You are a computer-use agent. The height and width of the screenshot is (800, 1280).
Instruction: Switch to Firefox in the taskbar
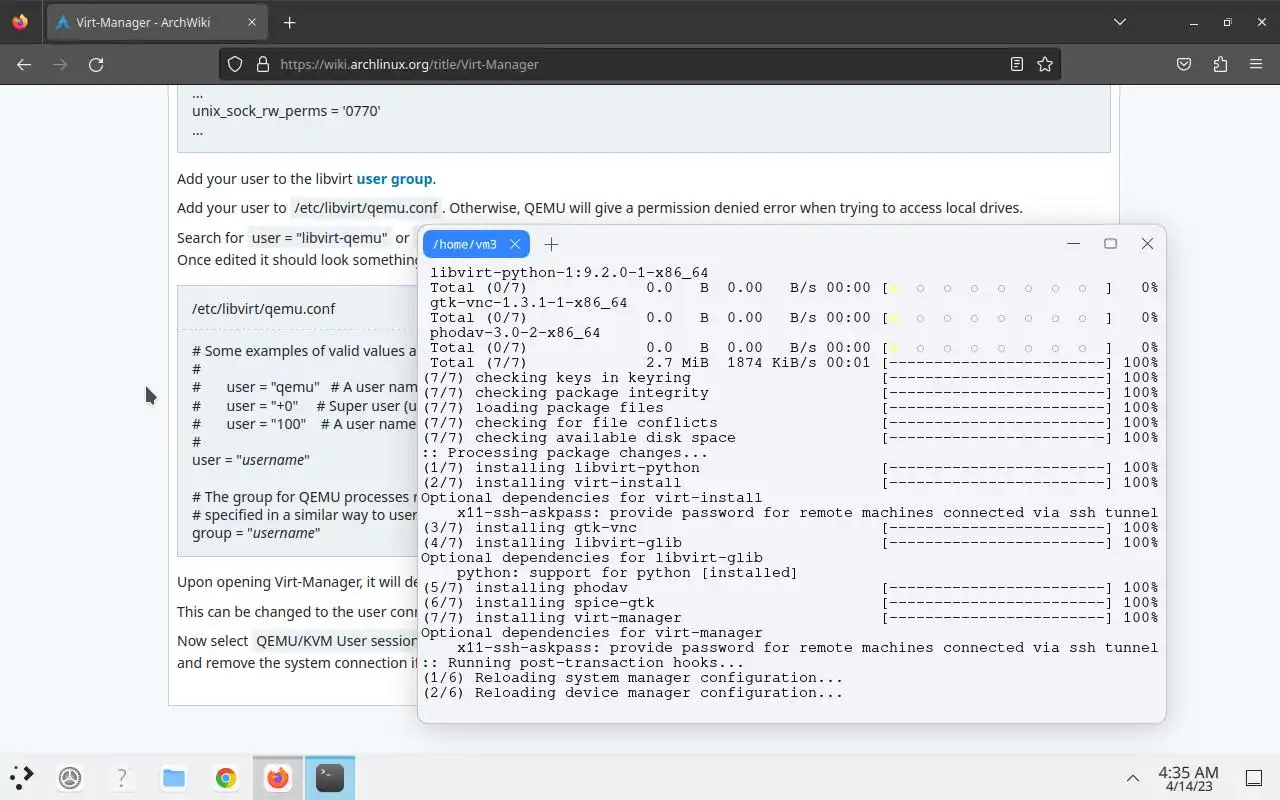[278, 777]
